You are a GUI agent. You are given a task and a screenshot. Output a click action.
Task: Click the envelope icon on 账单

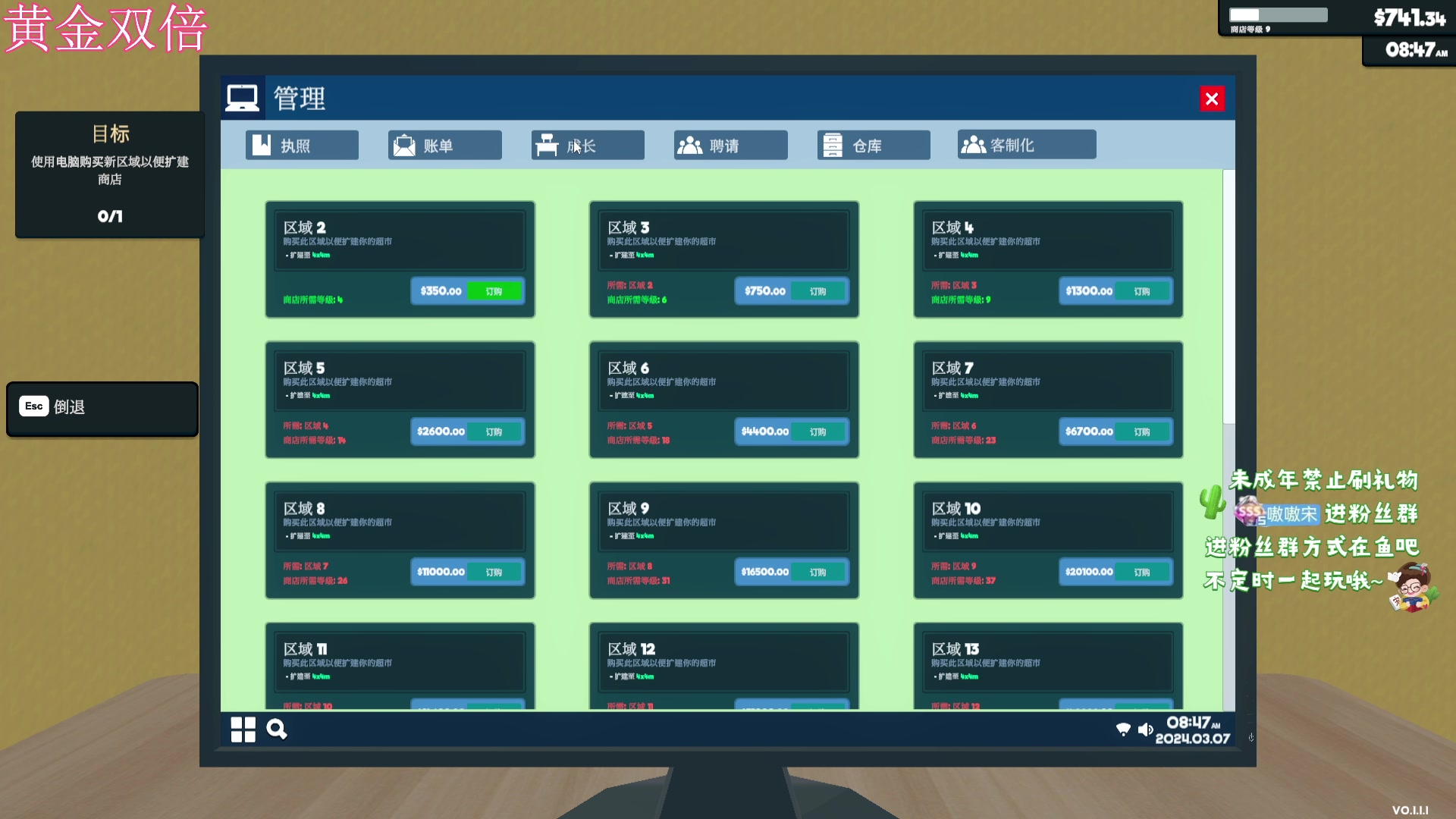click(404, 145)
